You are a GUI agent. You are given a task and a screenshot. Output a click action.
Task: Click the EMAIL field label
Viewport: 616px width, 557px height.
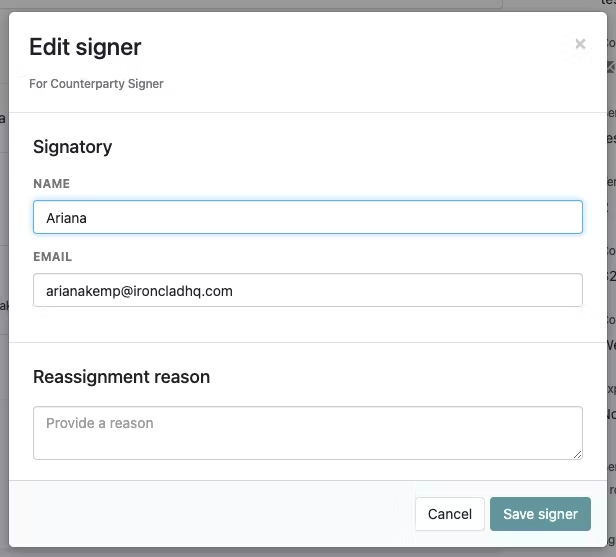tap(53, 257)
